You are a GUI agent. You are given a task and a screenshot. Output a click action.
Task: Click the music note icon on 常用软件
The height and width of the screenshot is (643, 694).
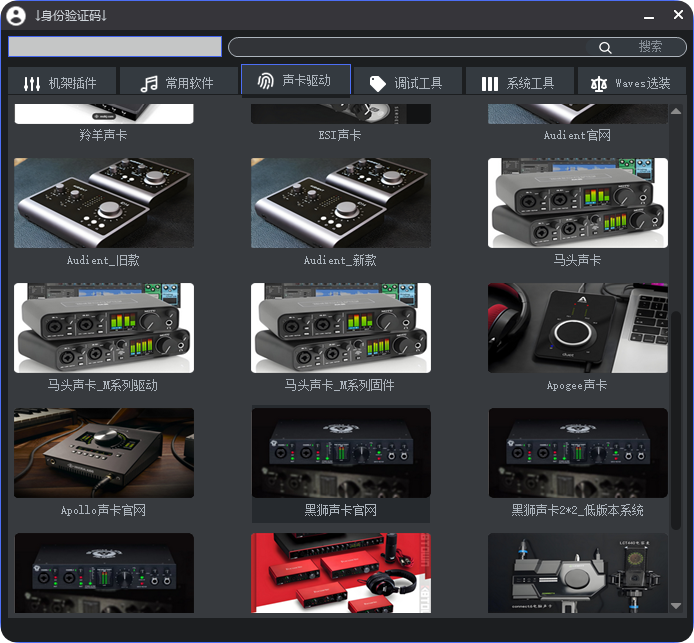[x=149, y=83]
